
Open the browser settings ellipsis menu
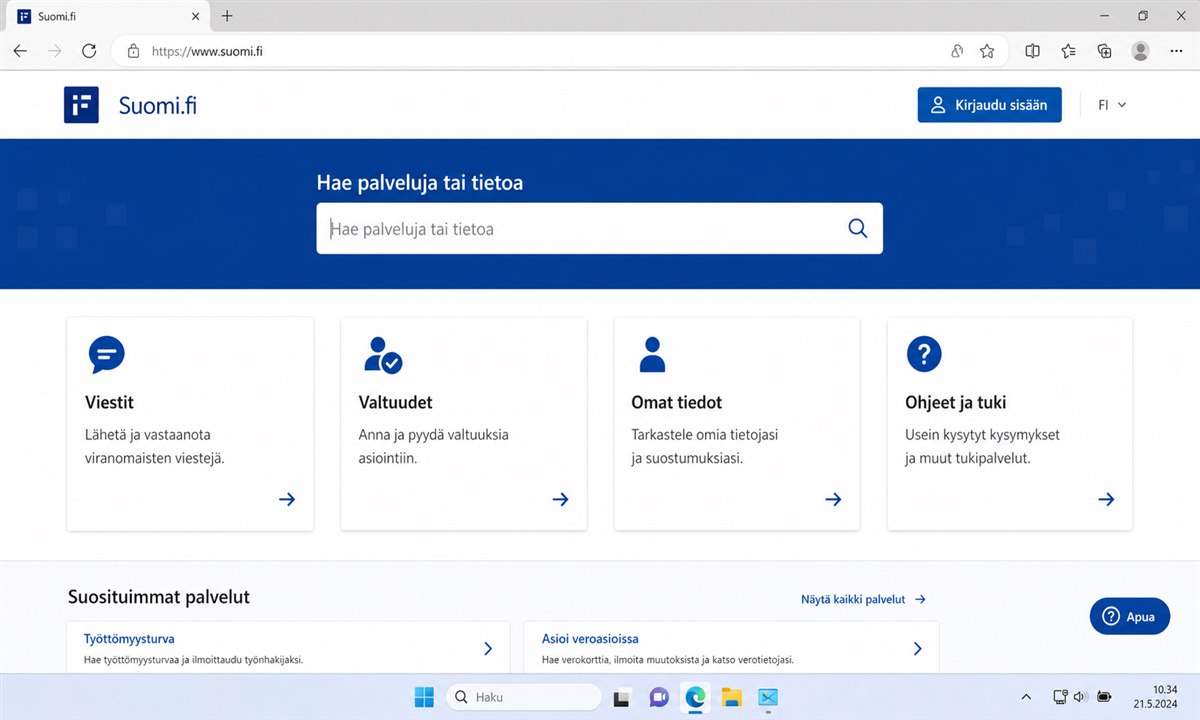coord(1176,51)
